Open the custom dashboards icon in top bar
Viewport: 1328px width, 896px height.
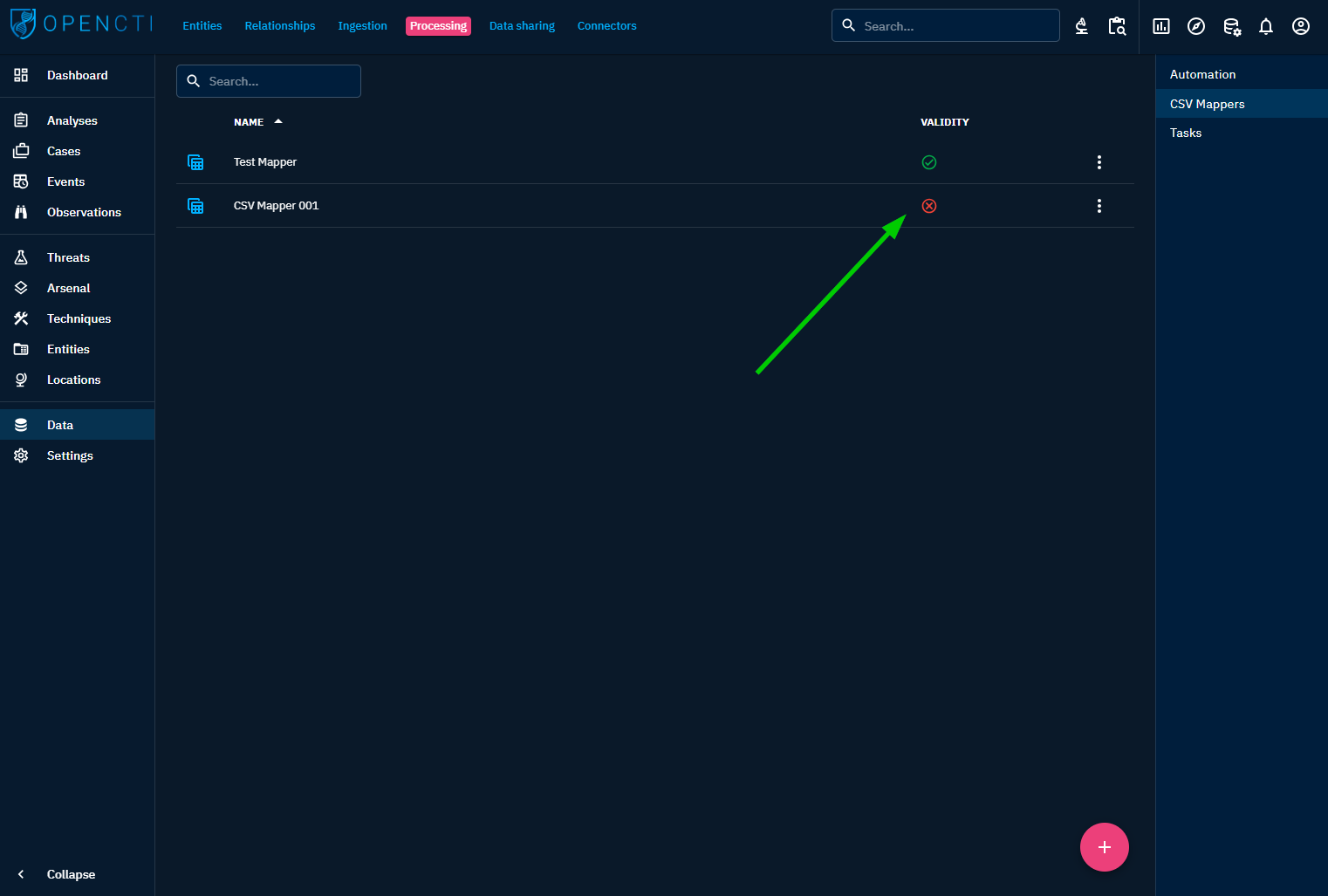(x=1160, y=26)
